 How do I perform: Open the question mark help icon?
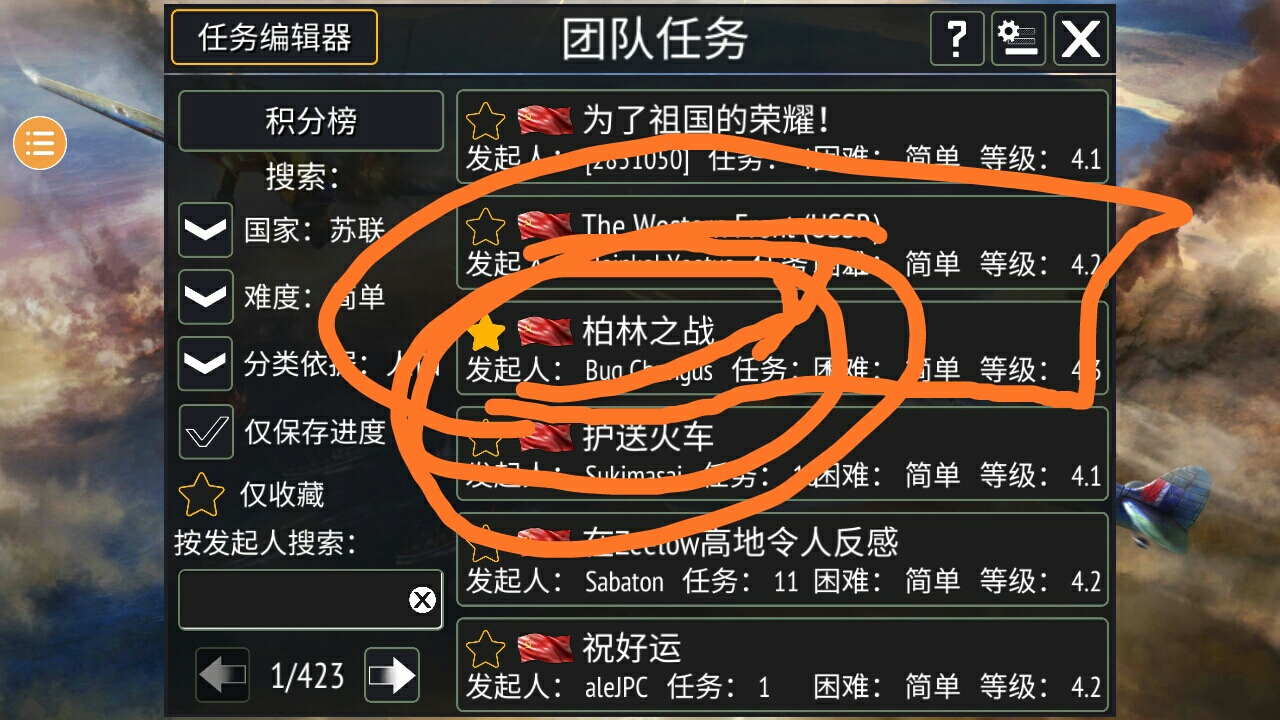point(956,39)
